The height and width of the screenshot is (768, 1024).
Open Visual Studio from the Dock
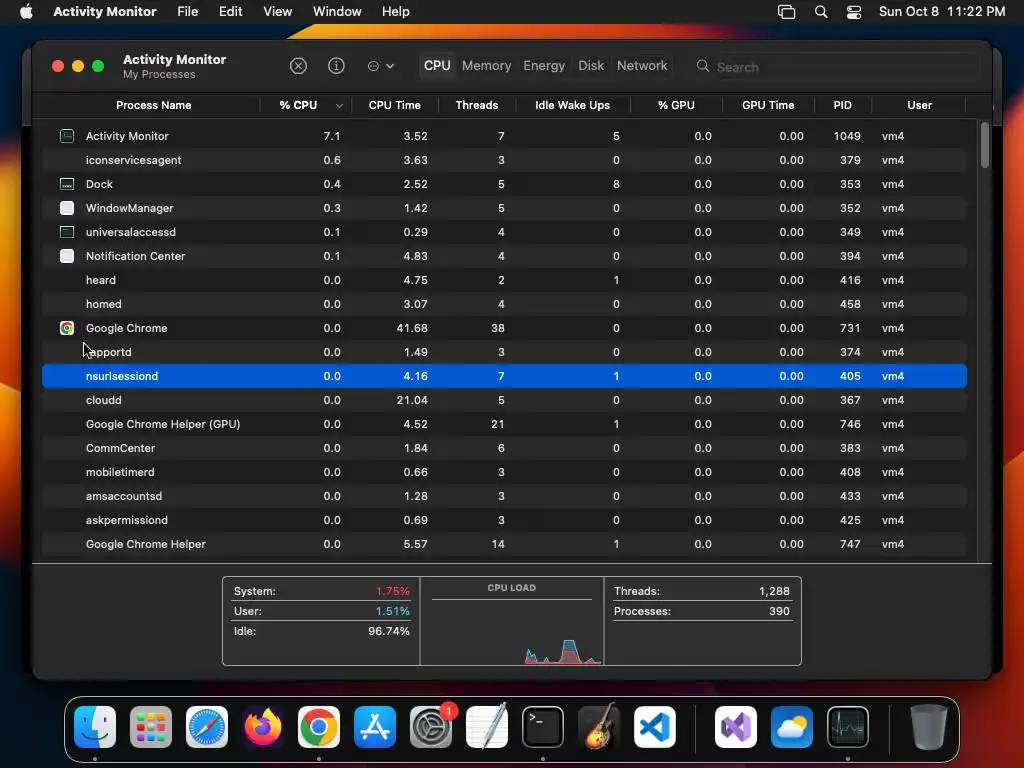point(736,727)
